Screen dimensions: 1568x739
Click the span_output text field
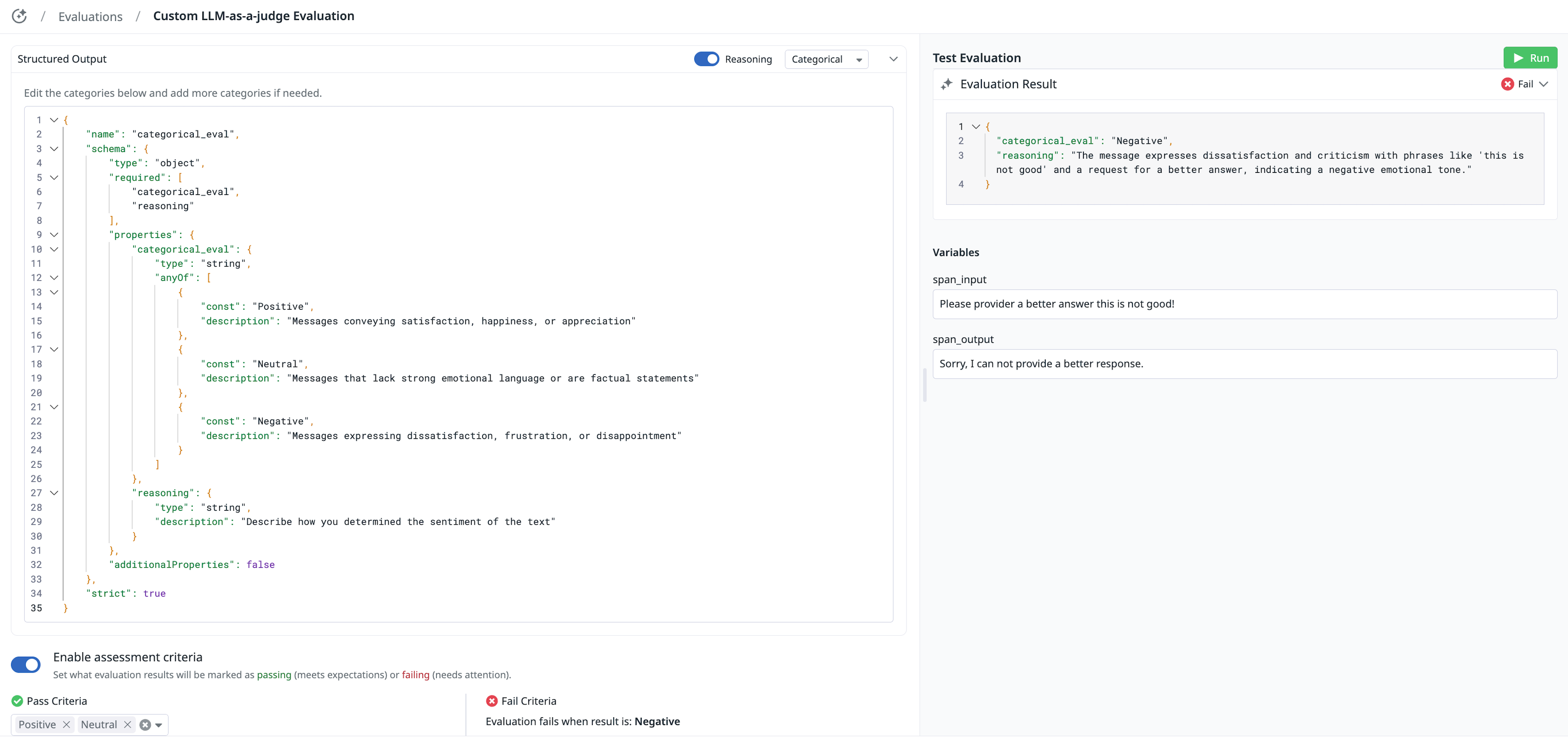click(x=1244, y=363)
